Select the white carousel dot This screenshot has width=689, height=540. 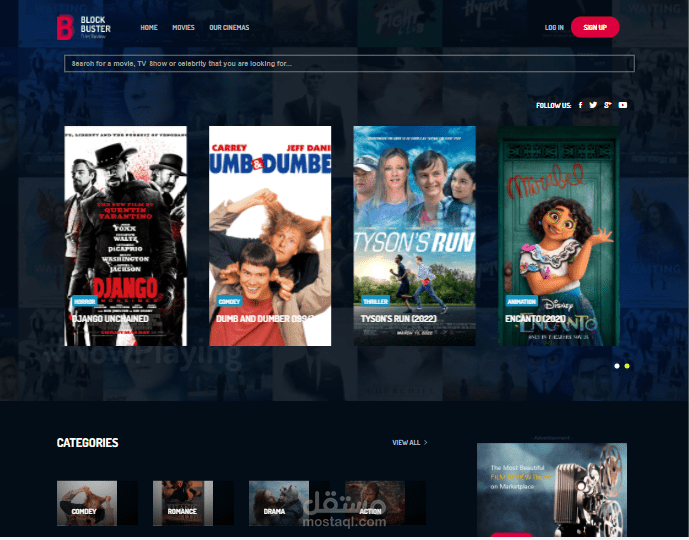tap(617, 366)
